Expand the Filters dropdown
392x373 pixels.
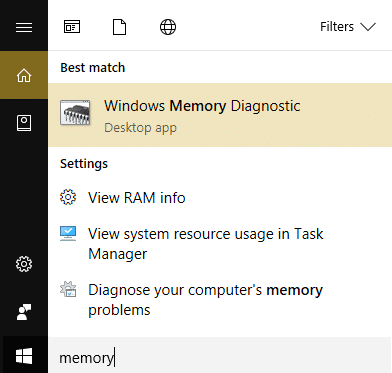tap(348, 27)
